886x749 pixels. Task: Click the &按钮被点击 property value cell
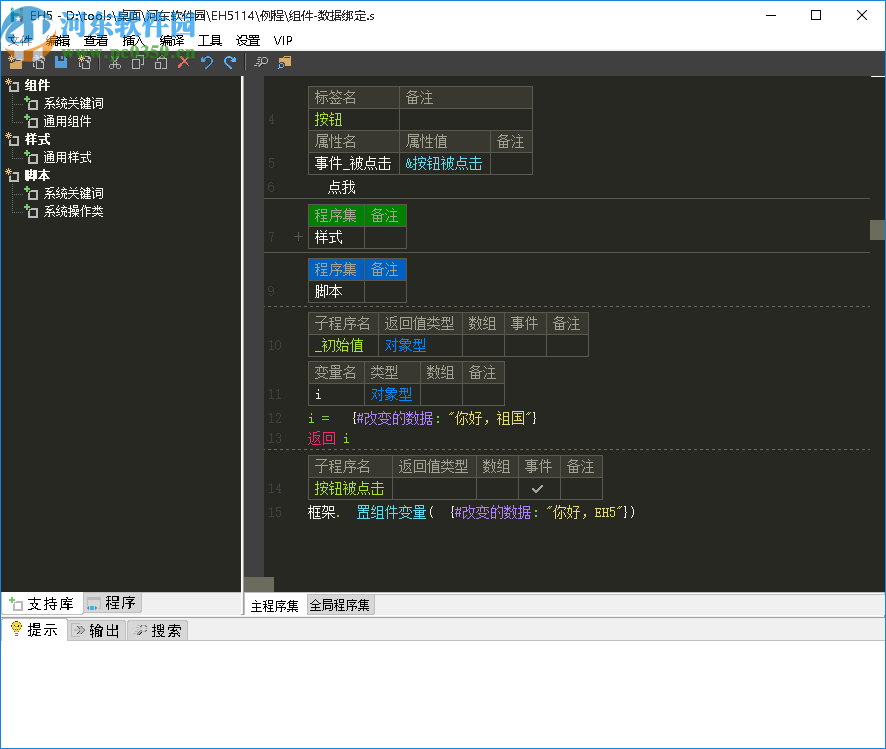pyautogui.click(x=443, y=164)
